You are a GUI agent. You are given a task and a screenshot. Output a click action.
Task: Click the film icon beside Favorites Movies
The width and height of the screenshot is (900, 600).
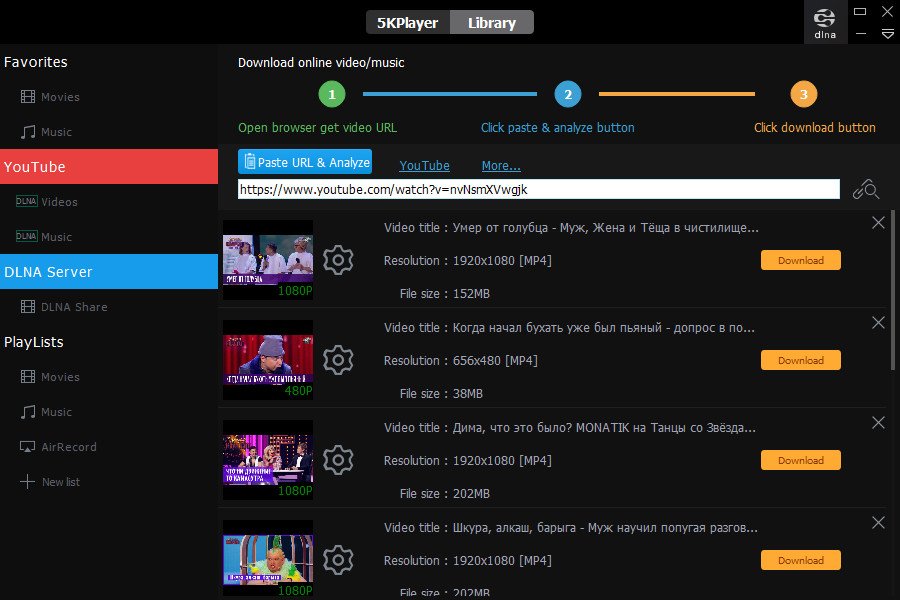pos(28,96)
